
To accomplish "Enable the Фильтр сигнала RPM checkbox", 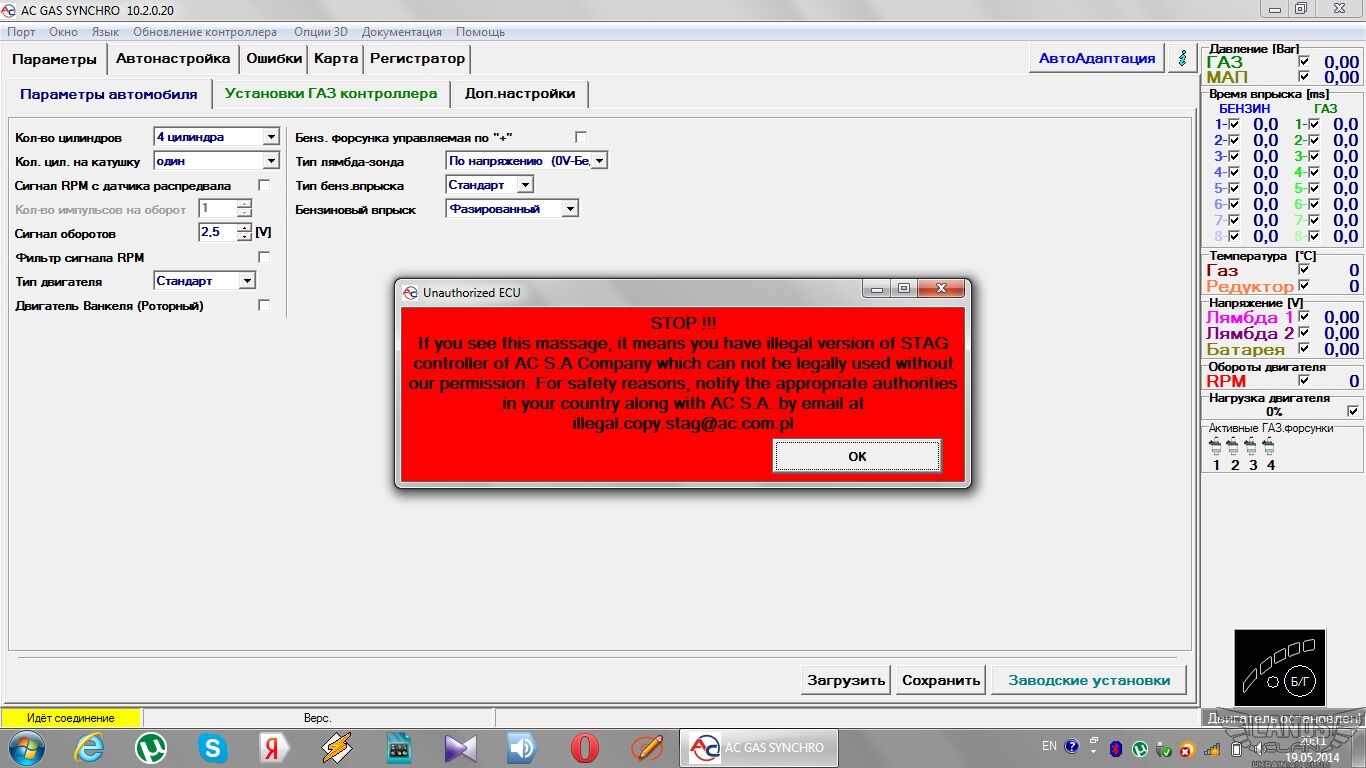I will (x=264, y=257).
